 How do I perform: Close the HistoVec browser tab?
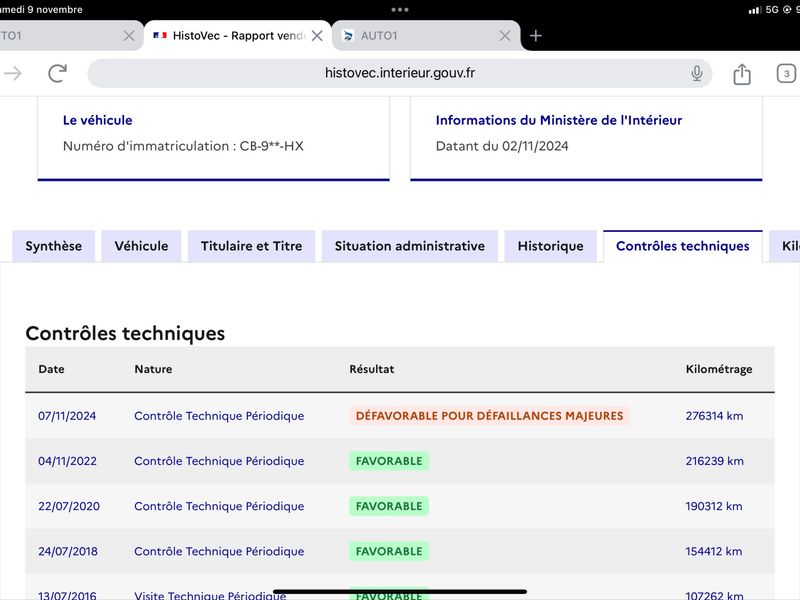pyautogui.click(x=317, y=36)
